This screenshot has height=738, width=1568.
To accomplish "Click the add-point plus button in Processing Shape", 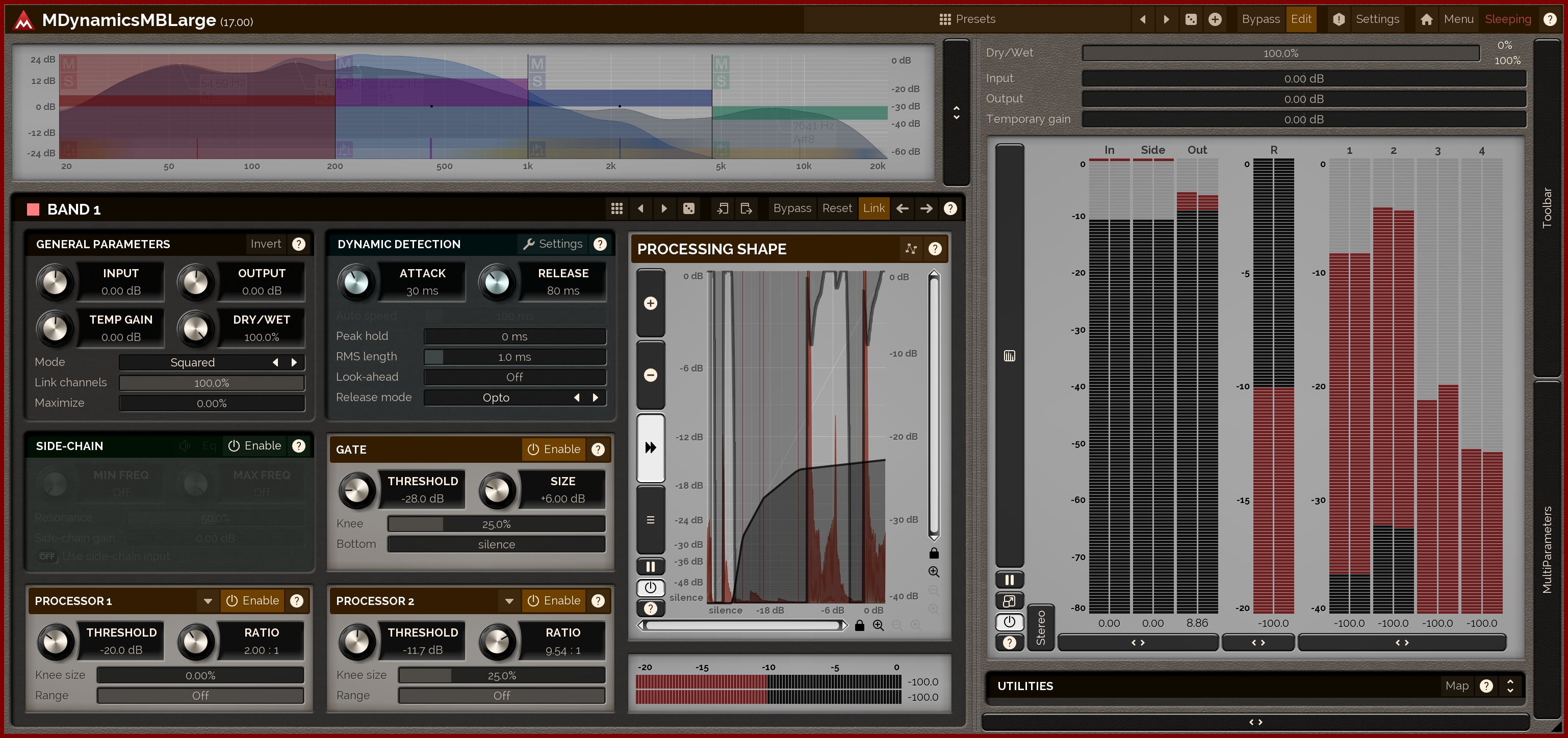I will (x=650, y=303).
